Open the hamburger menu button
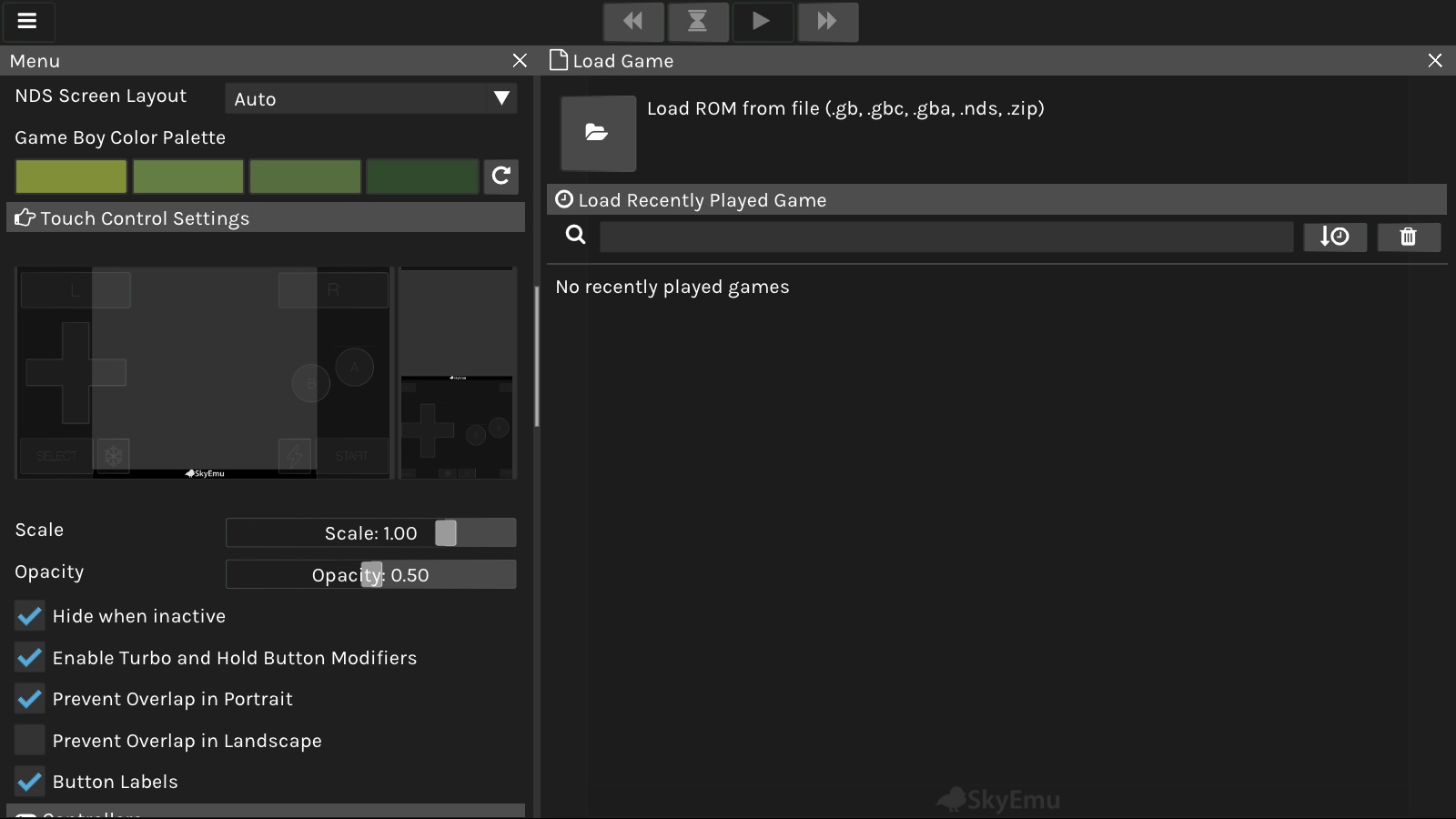The image size is (1456, 819). pos(27,21)
